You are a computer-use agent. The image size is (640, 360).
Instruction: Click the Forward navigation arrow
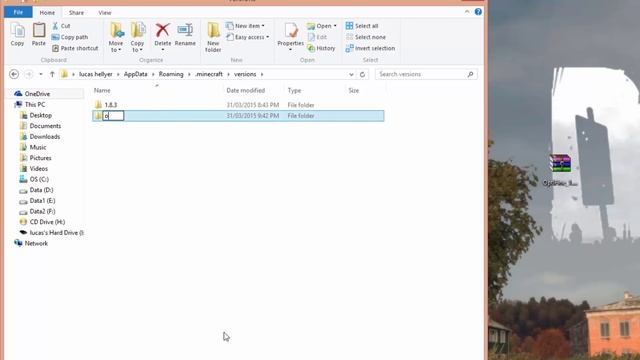(29, 74)
